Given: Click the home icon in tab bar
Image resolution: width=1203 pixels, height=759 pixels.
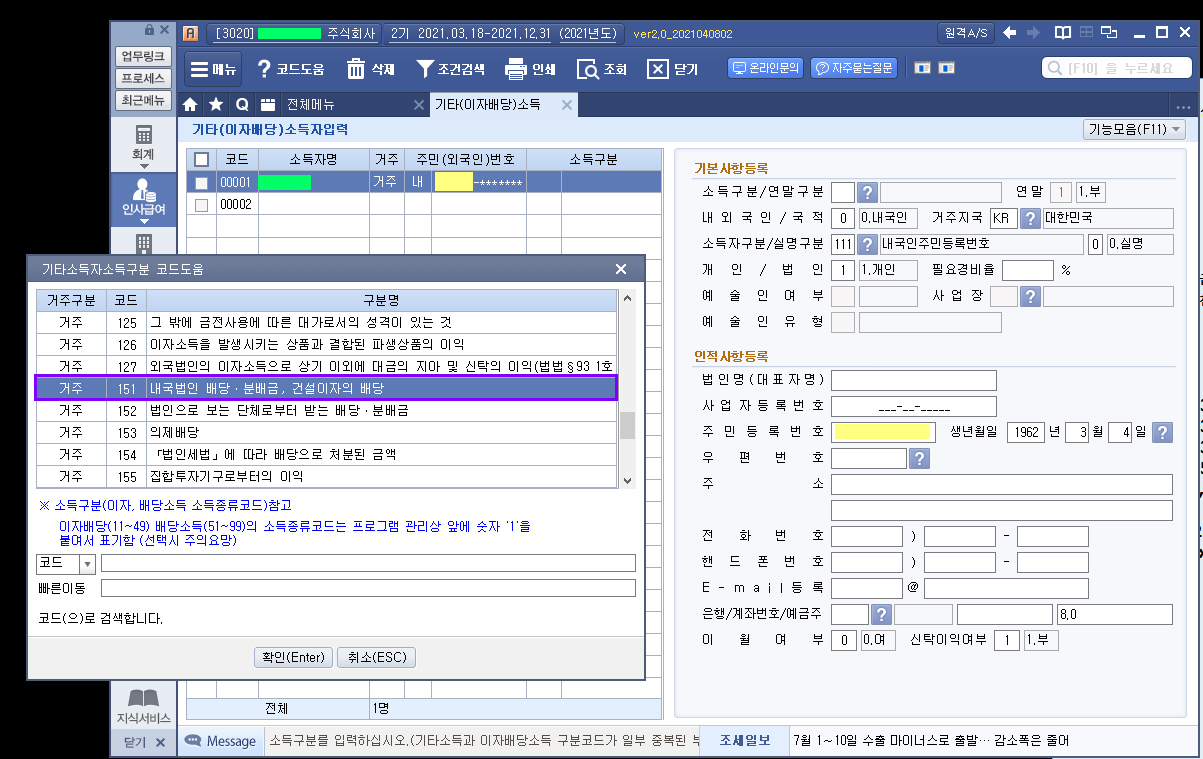Looking at the screenshot, I should click(191, 105).
